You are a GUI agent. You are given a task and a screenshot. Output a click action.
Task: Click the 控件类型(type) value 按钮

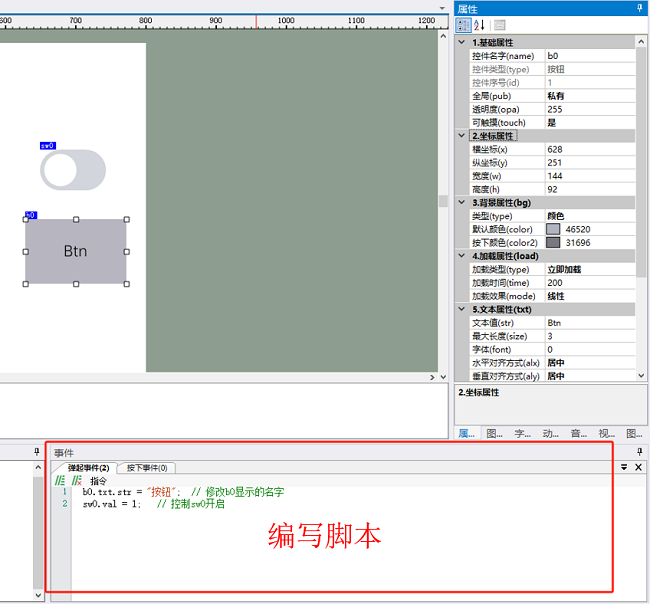tap(590, 69)
